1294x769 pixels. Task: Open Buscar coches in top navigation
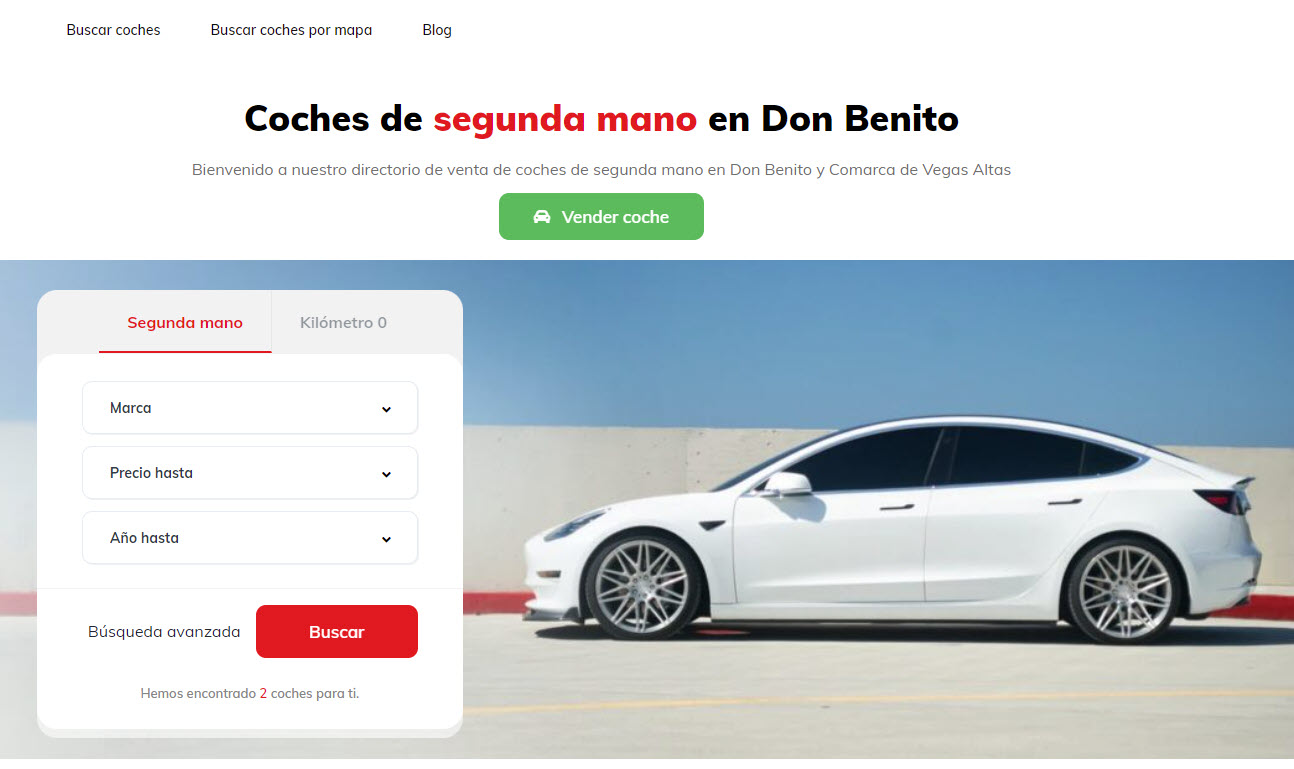pyautogui.click(x=113, y=30)
